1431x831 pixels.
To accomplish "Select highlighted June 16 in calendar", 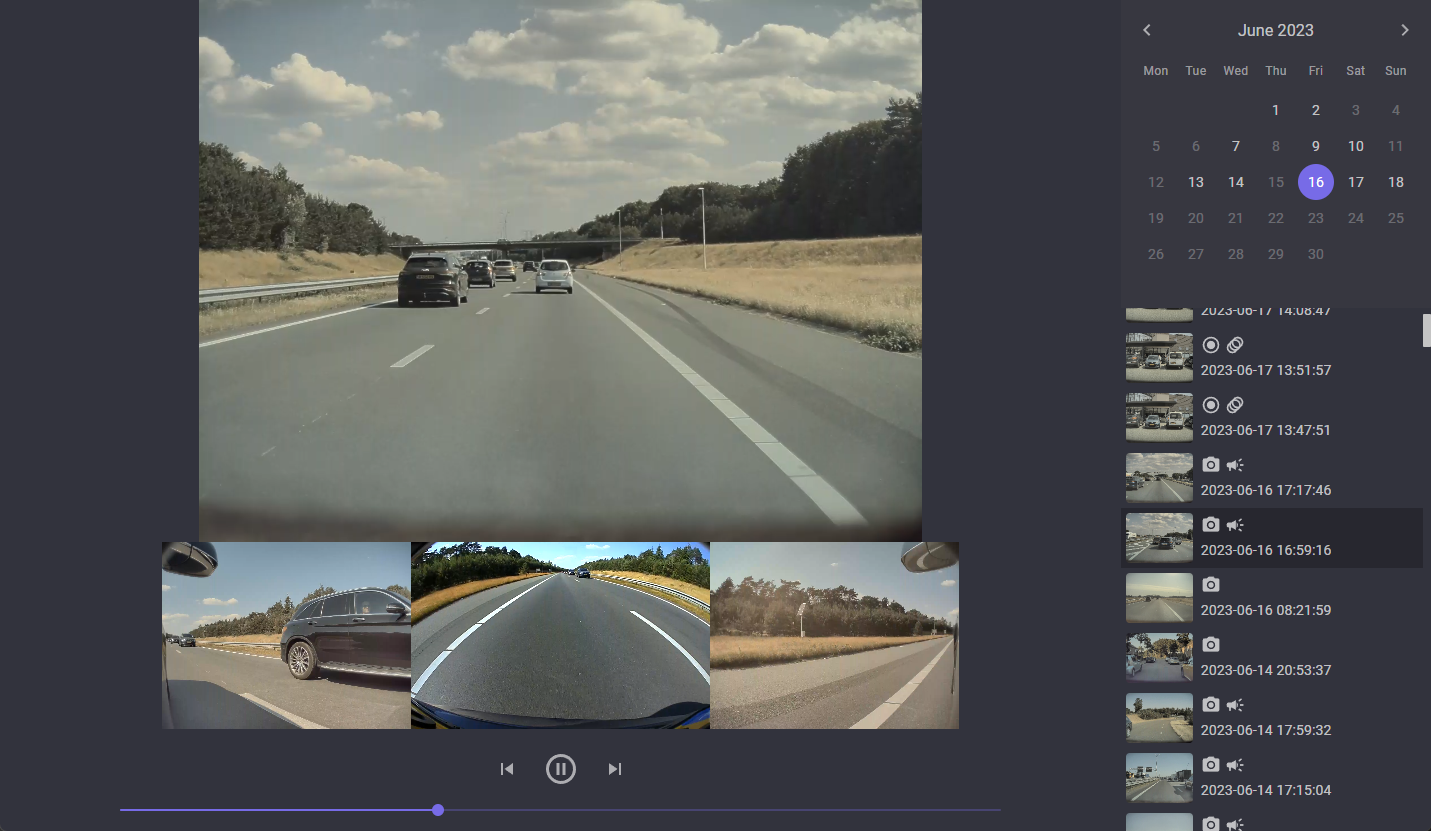I will (x=1316, y=182).
